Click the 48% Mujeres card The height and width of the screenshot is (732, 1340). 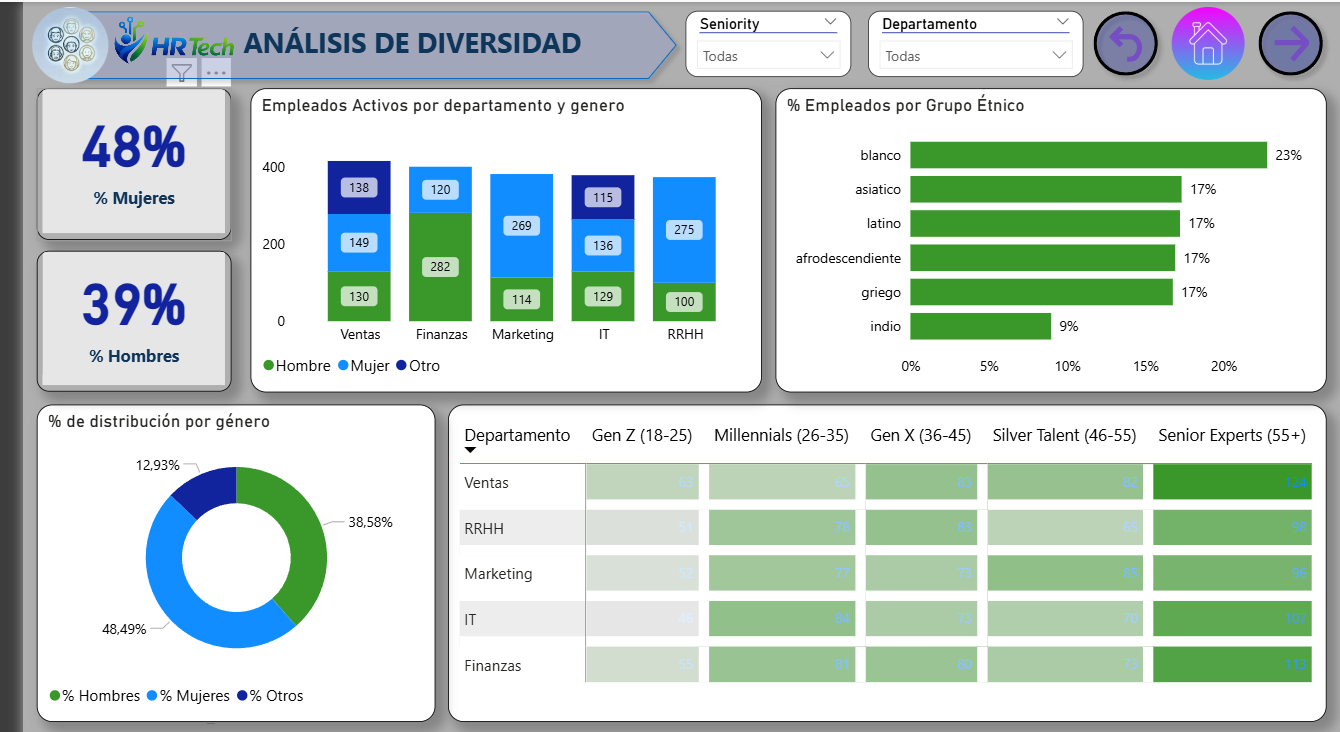134,164
